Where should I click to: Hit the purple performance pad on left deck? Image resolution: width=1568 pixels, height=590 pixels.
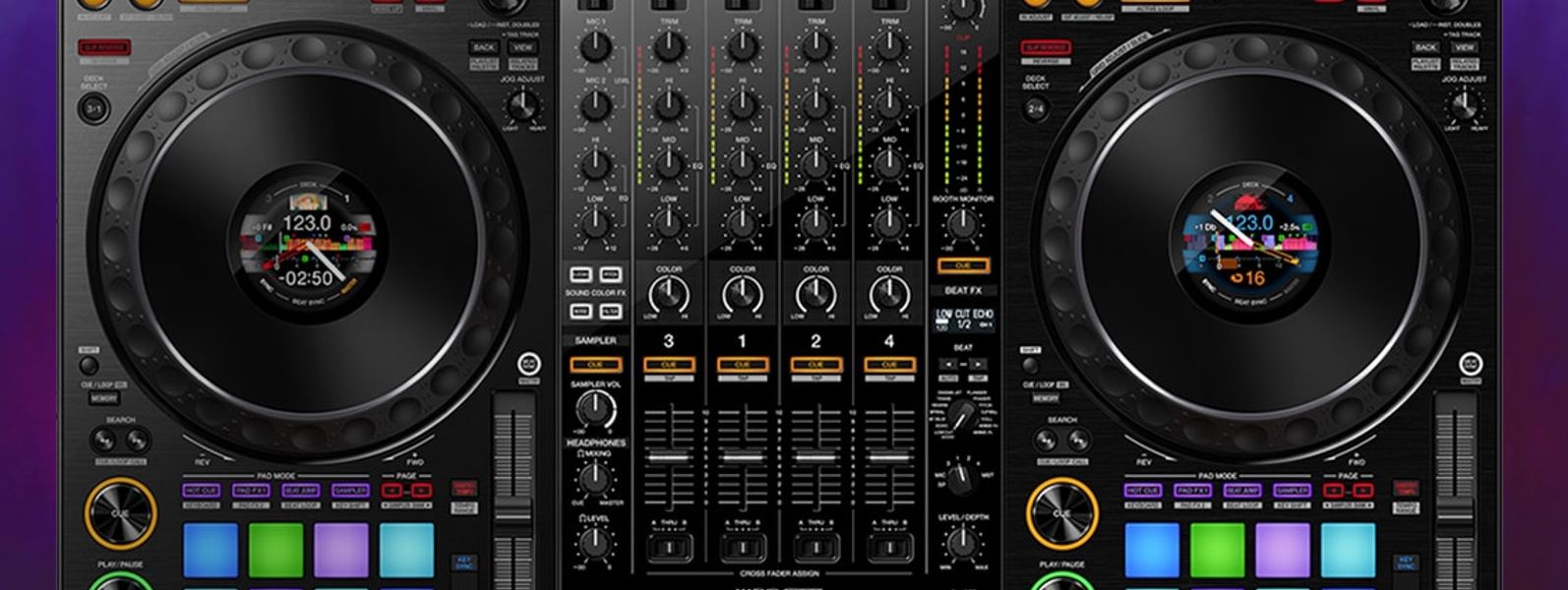[341, 549]
